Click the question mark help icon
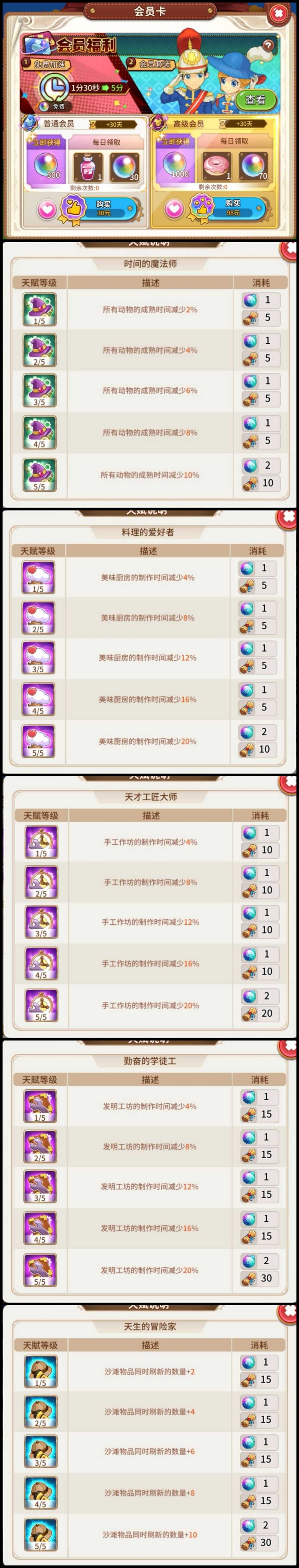Image resolution: width=299 pixels, height=1568 pixels. point(268,45)
